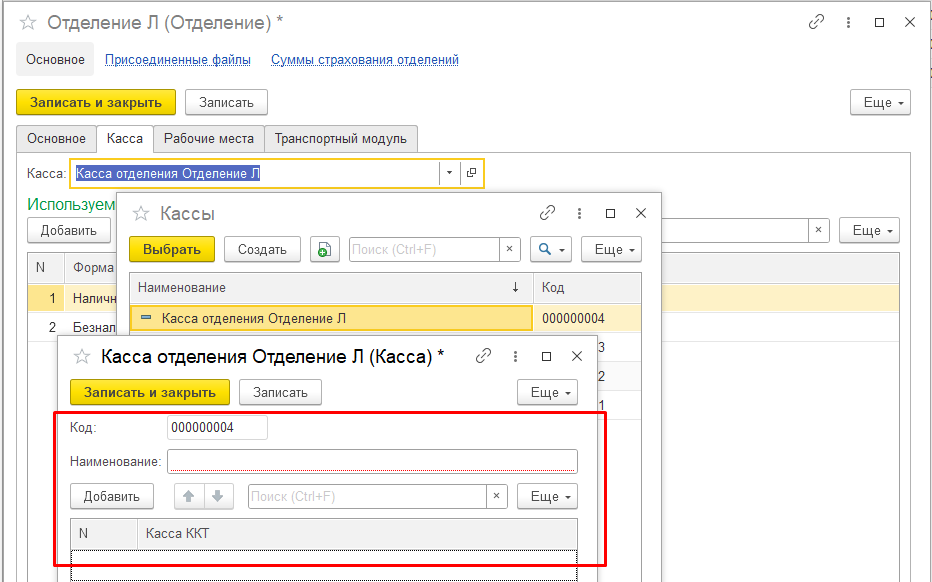The width and height of the screenshot is (932, 582).
Task: Switch to the Рабочие места tab
Action: 209,139
